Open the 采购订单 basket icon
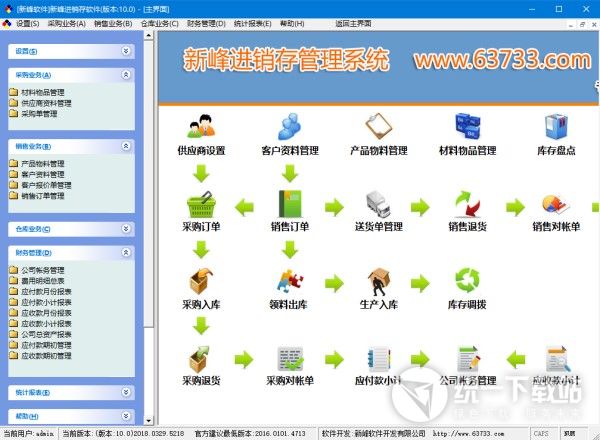The width and height of the screenshot is (600, 440). pos(201,204)
